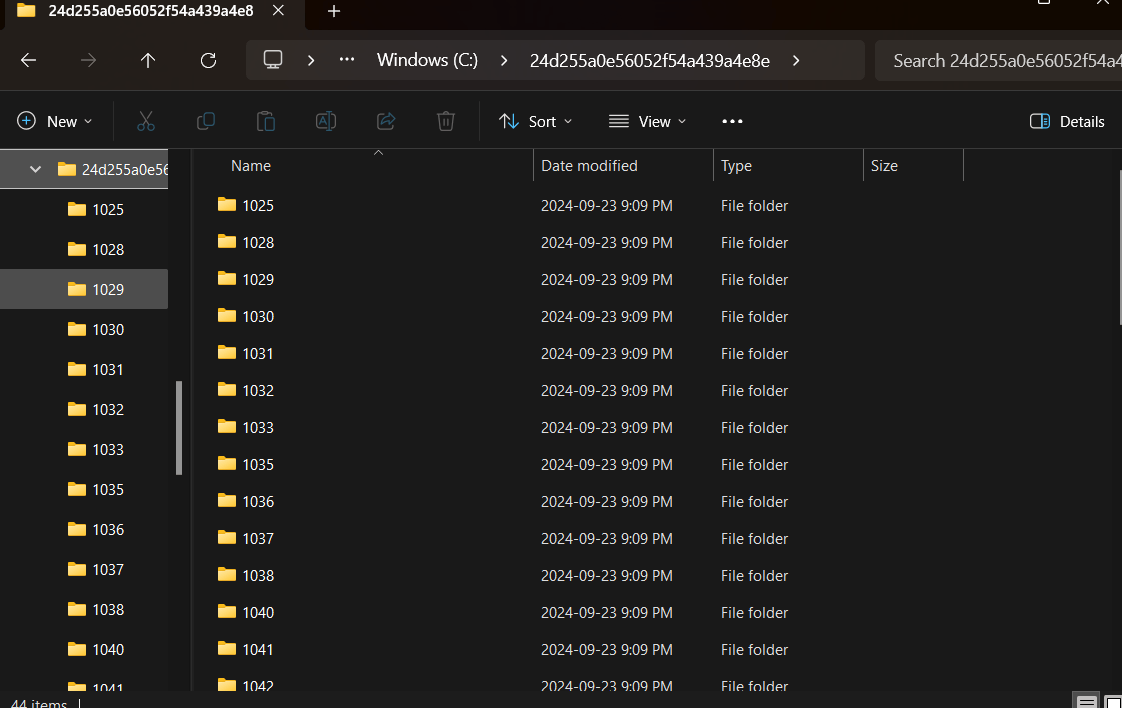
Task: Collapse the 24d255a0e56 tree node
Action: pos(35,170)
